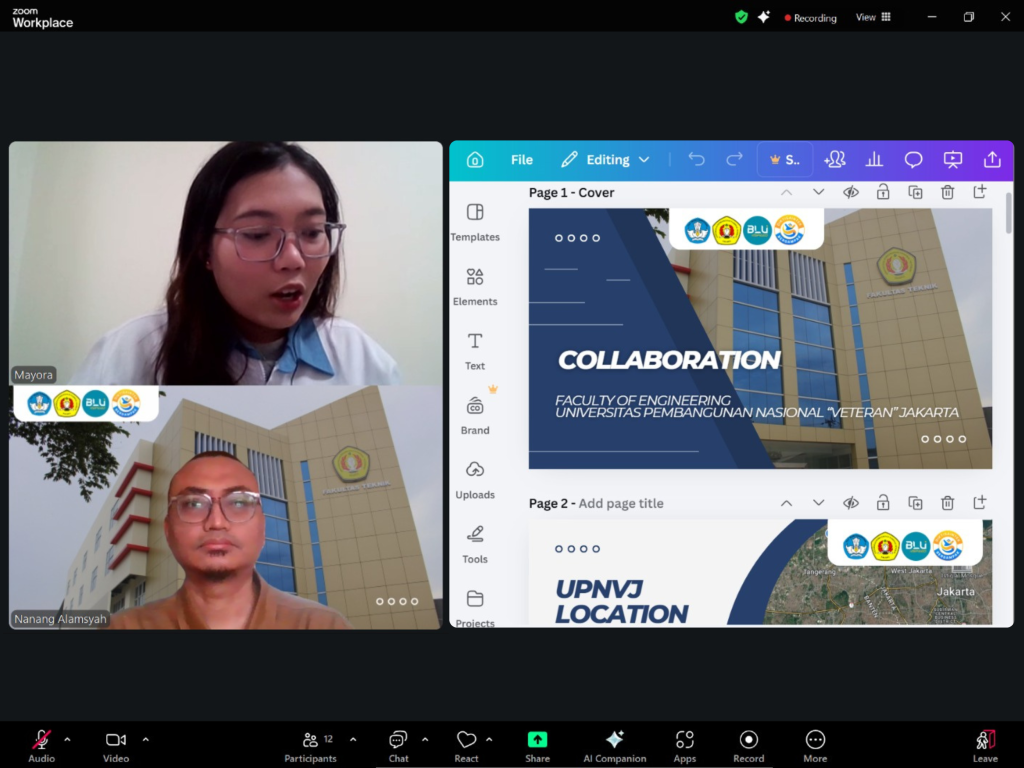Click the green Share button

click(x=538, y=746)
